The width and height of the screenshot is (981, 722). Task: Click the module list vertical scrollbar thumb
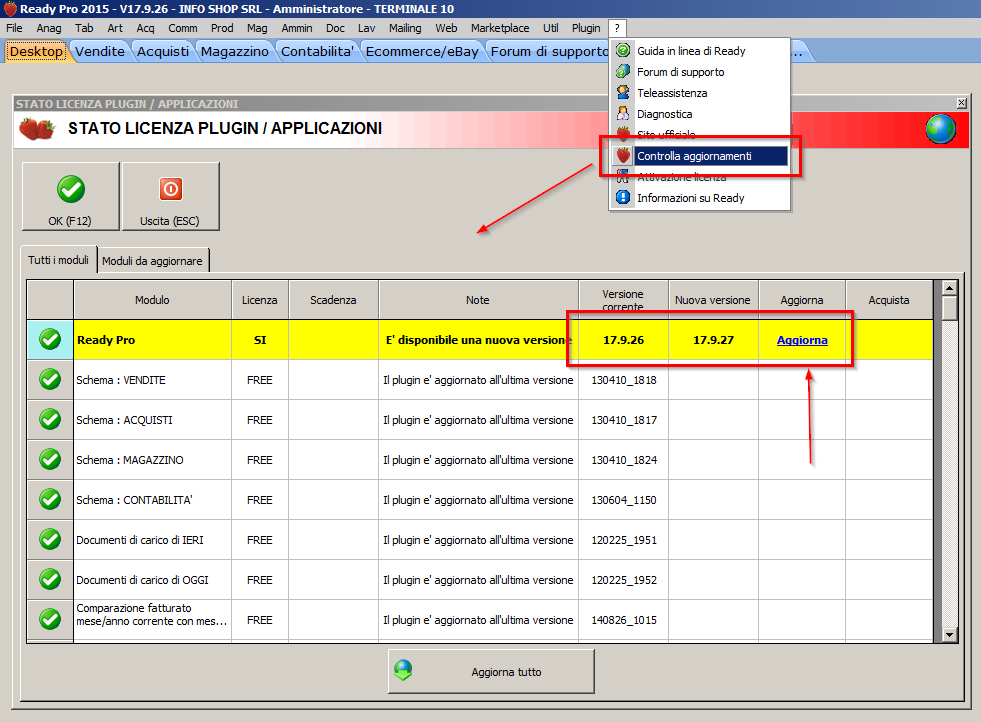950,308
